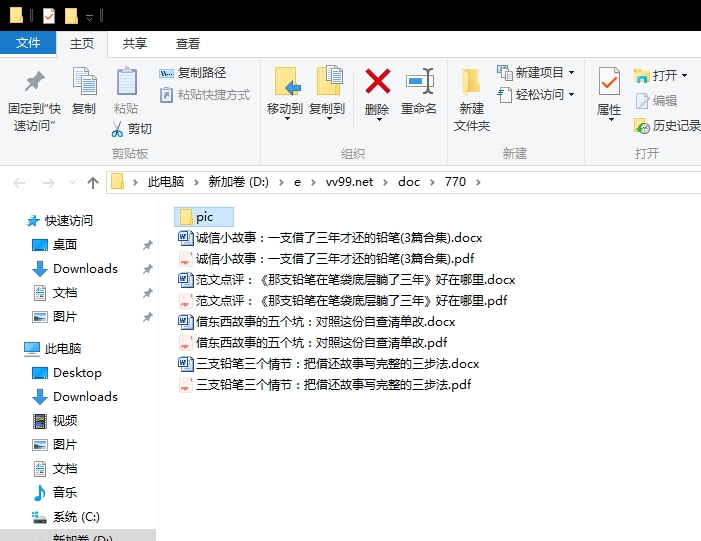Click the Move to (移动到) icon
The height and width of the screenshot is (541, 701).
pyautogui.click(x=285, y=81)
